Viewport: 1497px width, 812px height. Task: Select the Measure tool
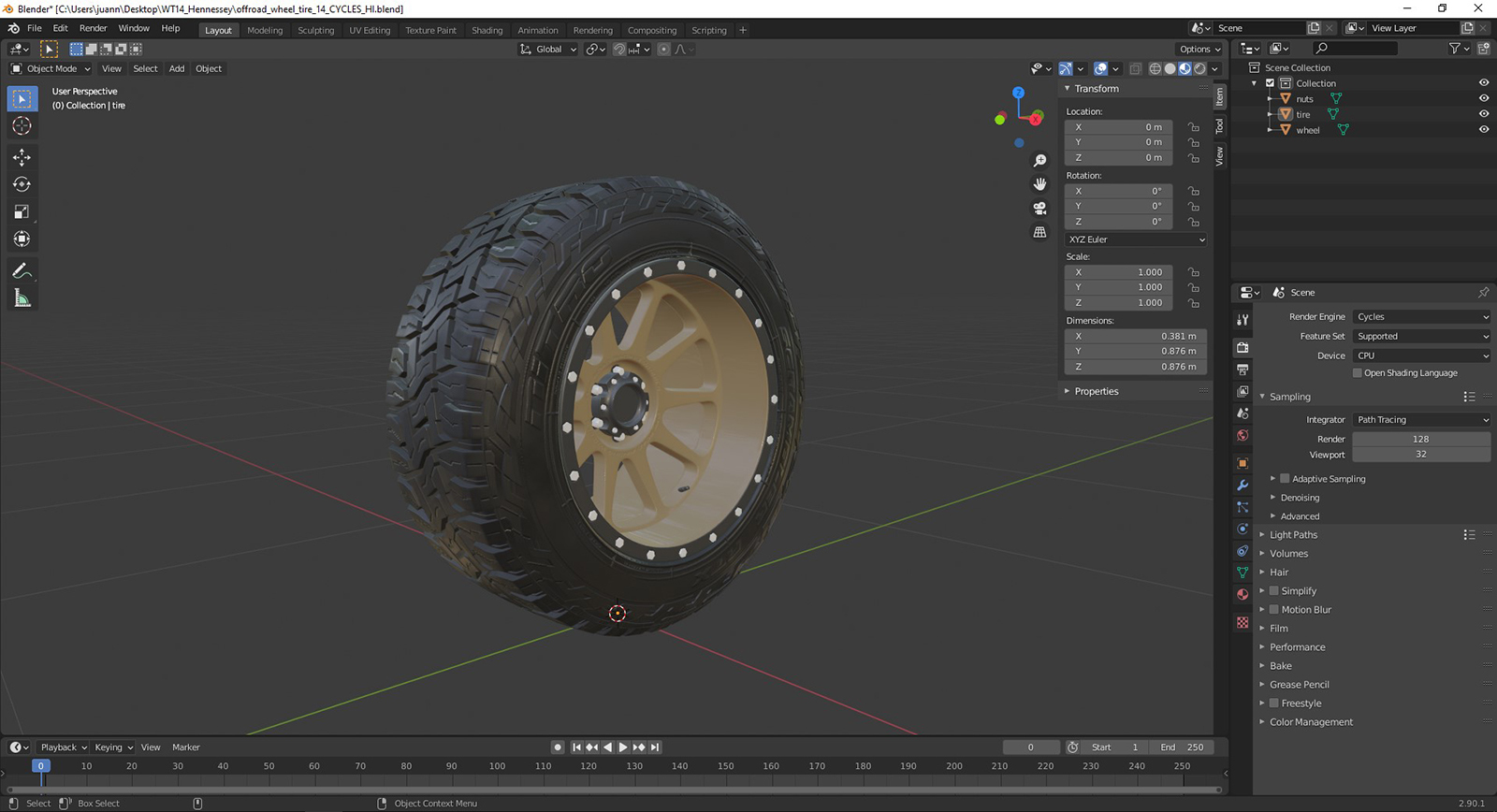coord(22,298)
